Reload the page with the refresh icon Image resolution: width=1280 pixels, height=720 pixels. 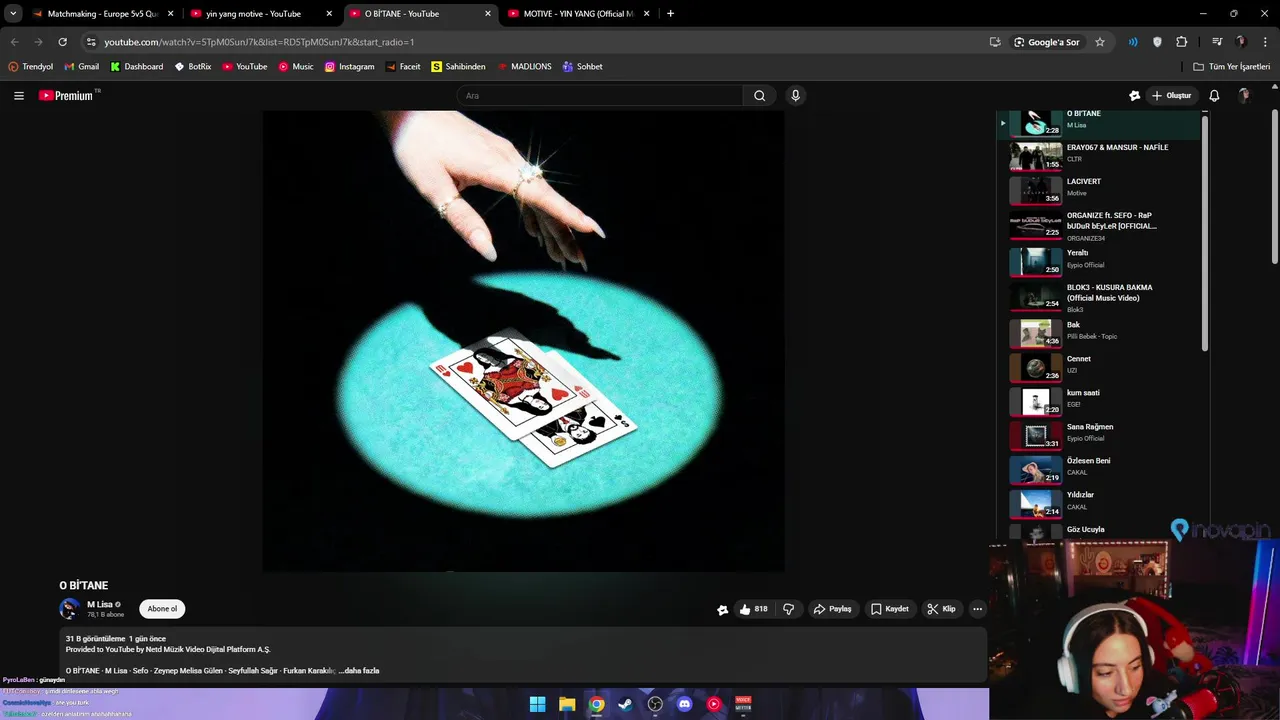62,42
